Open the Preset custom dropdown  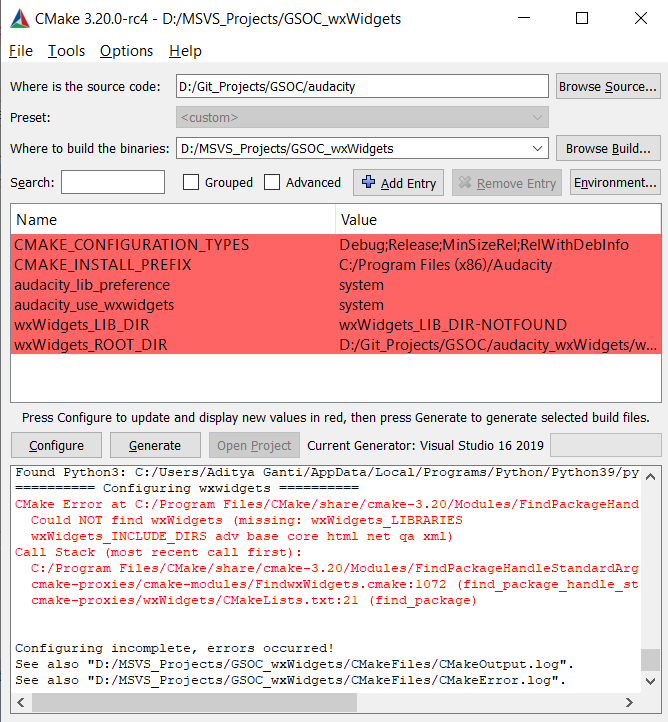[362, 117]
